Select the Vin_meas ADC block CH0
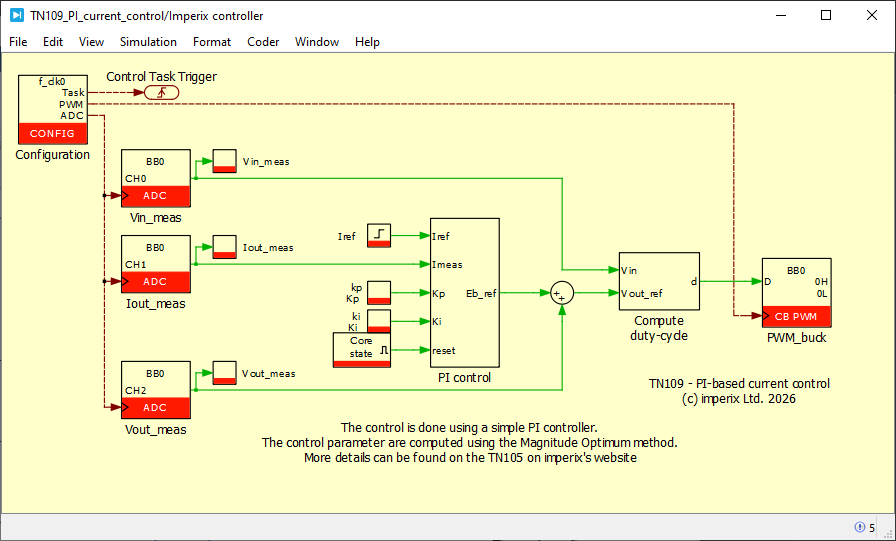The image size is (896, 541). click(156, 178)
